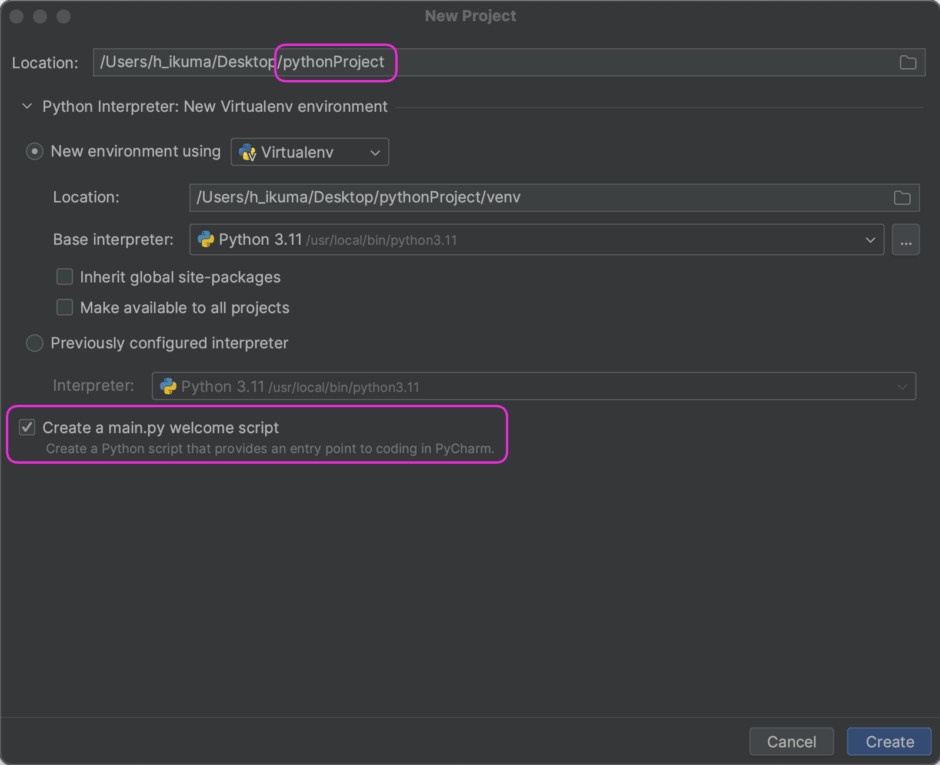Click the Cancel button
This screenshot has height=765, width=940.
pyautogui.click(x=791, y=741)
